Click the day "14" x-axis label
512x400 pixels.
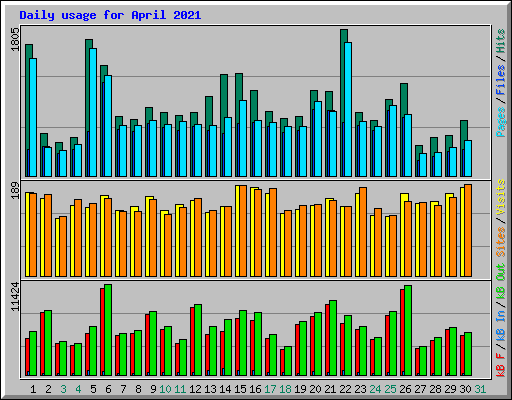coord(225,389)
